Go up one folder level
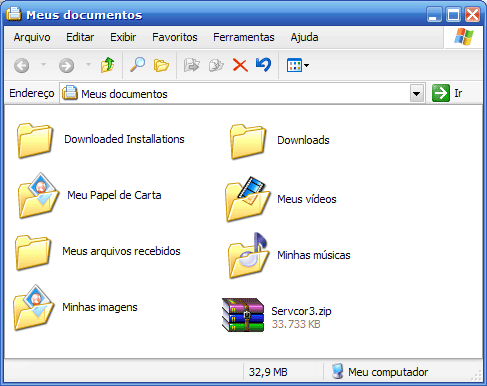 [107, 65]
